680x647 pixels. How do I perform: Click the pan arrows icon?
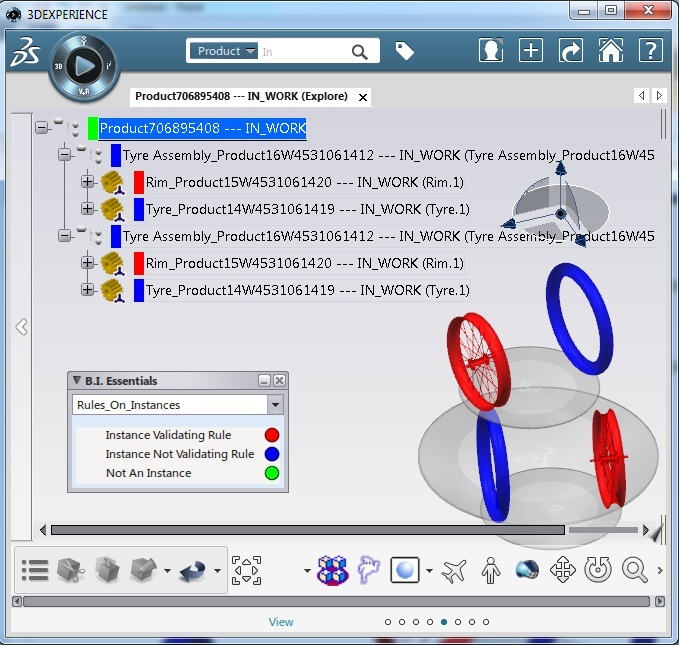click(562, 570)
